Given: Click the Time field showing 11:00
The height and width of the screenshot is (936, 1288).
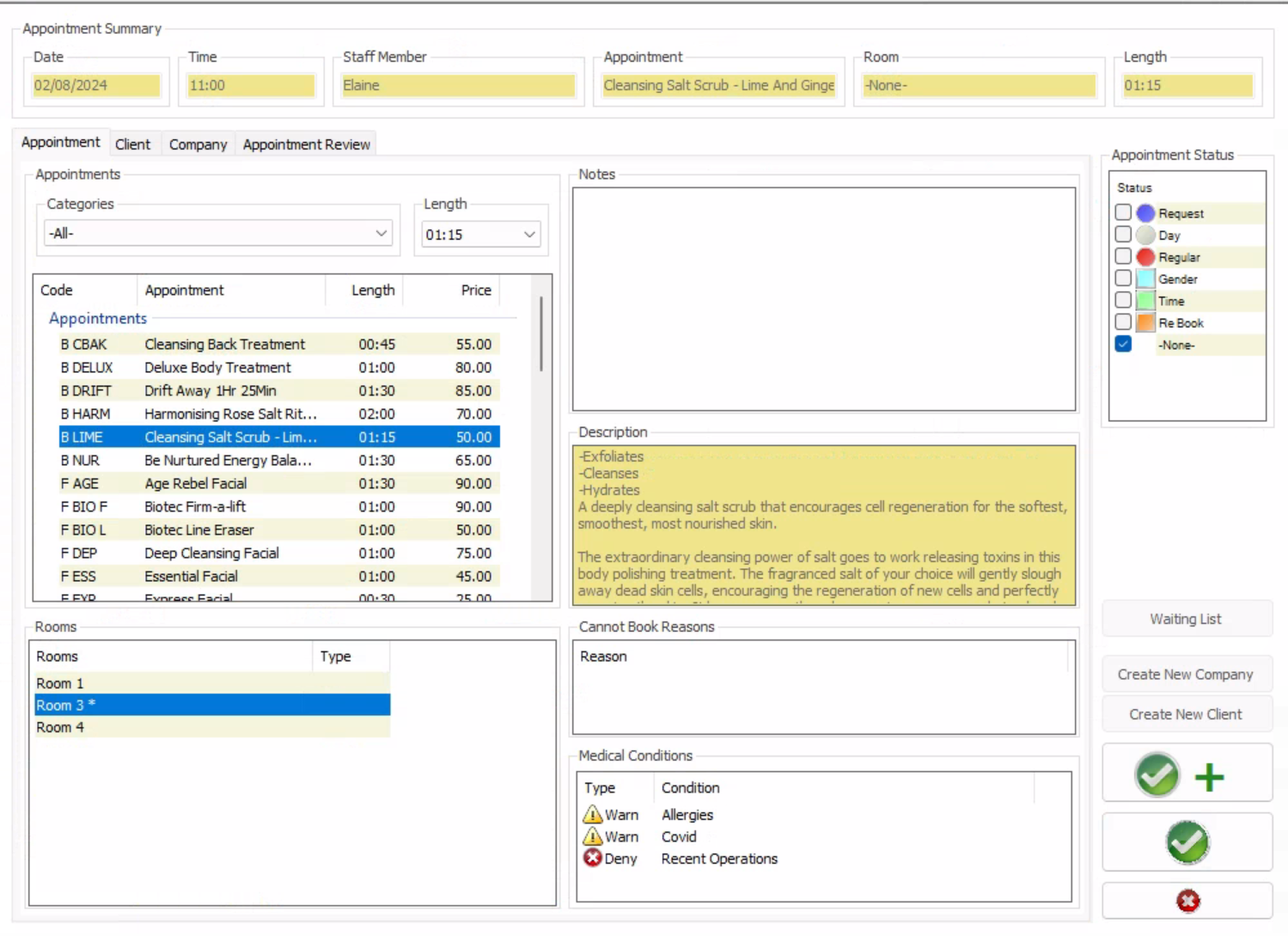Looking at the screenshot, I should [251, 85].
